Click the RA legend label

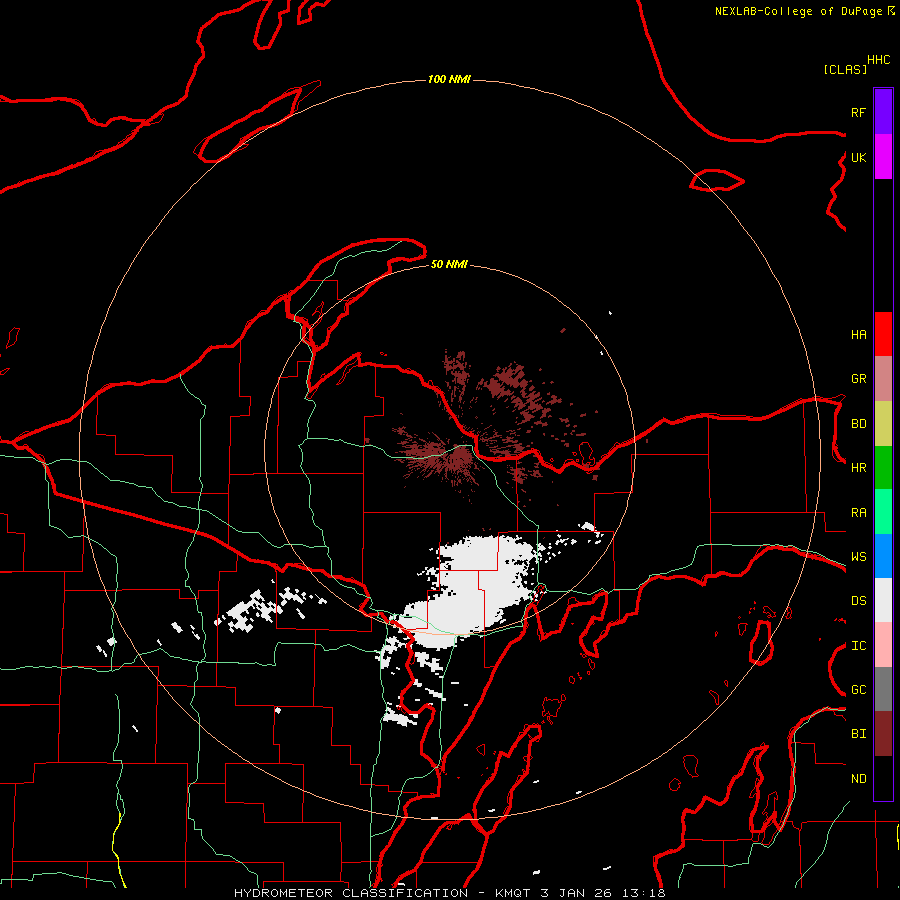tap(858, 513)
